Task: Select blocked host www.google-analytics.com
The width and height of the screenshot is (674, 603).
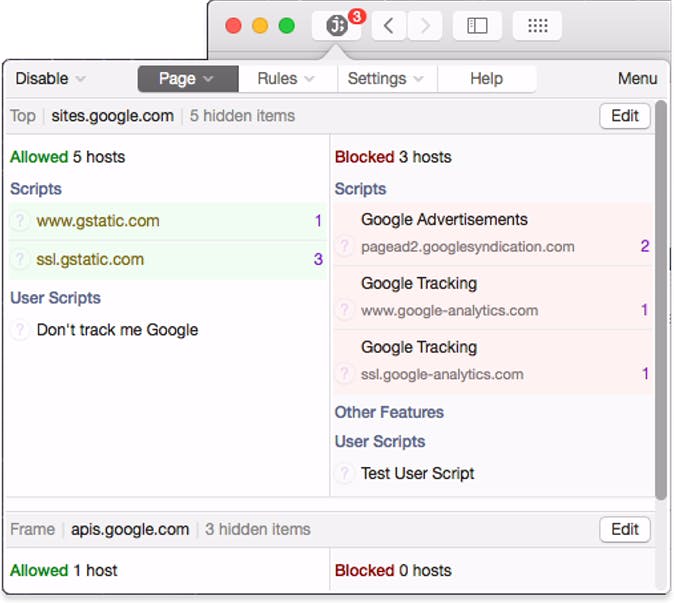Action: click(x=449, y=311)
